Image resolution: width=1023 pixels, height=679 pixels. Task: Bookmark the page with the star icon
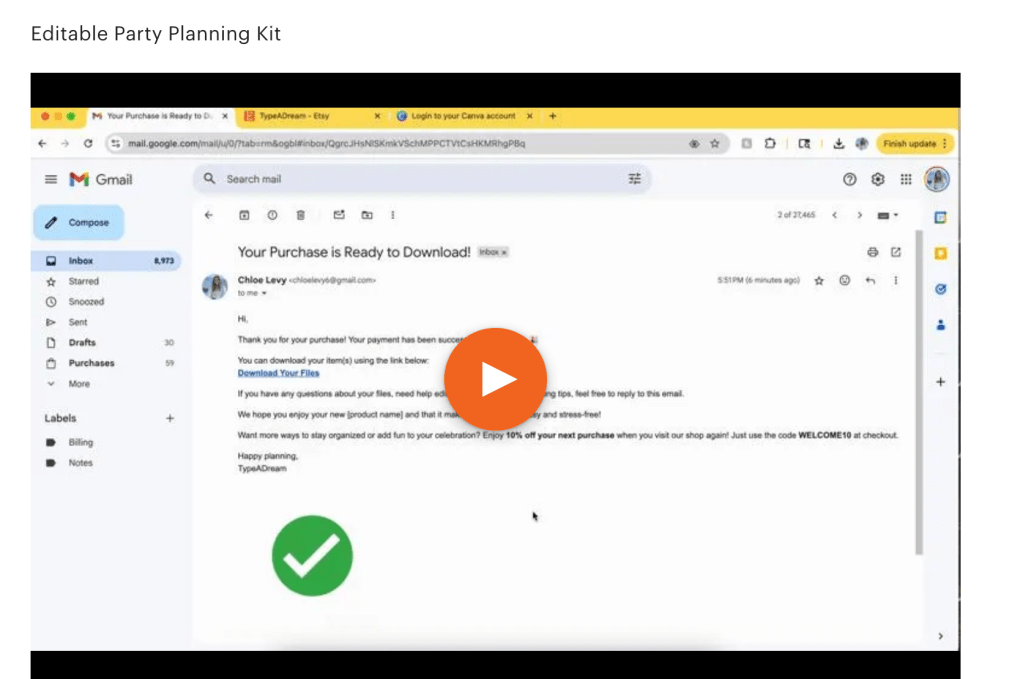coord(715,144)
